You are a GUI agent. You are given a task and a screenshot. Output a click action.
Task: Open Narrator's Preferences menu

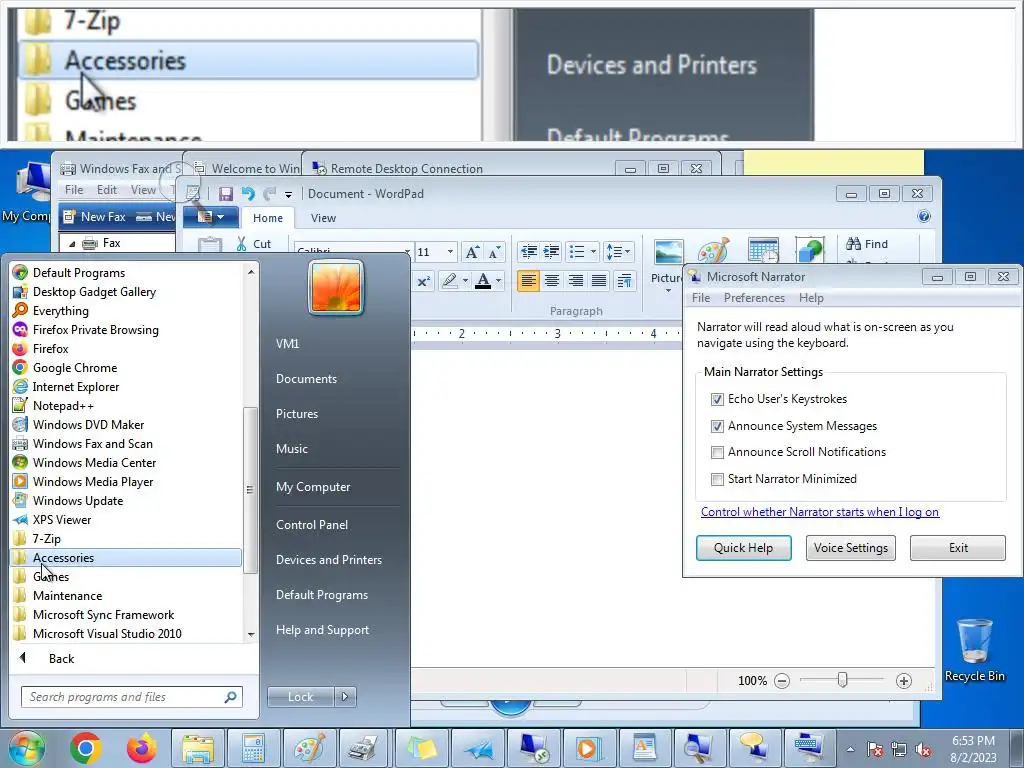click(754, 298)
